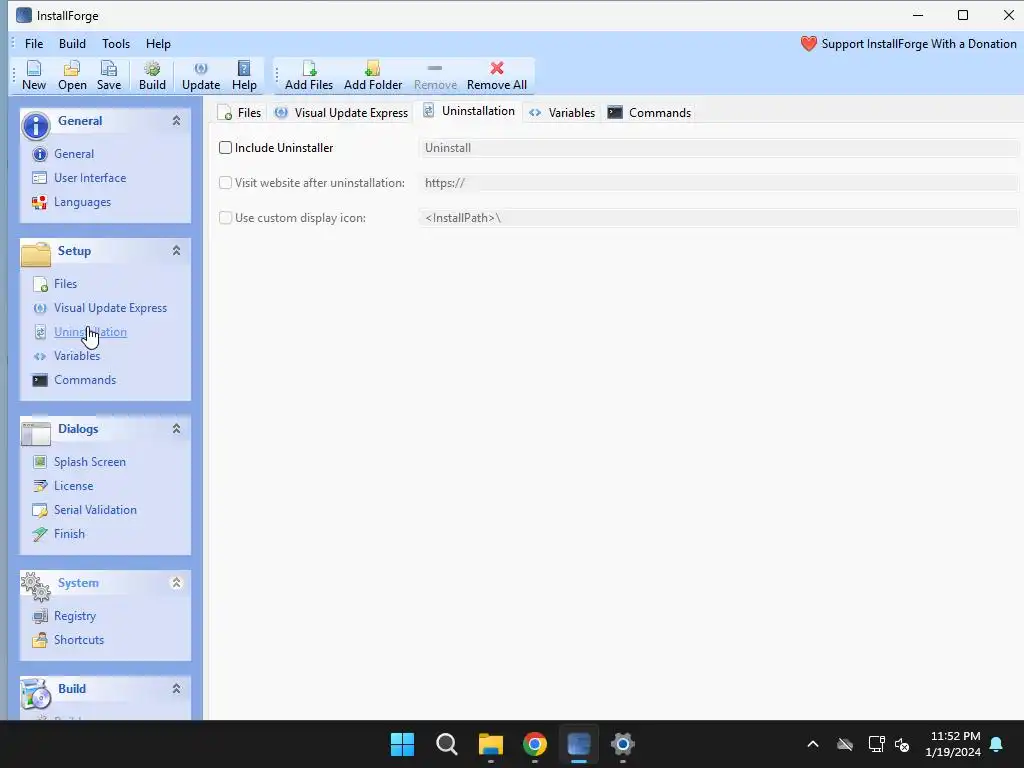Open the notifications bell icon

click(x=997, y=744)
